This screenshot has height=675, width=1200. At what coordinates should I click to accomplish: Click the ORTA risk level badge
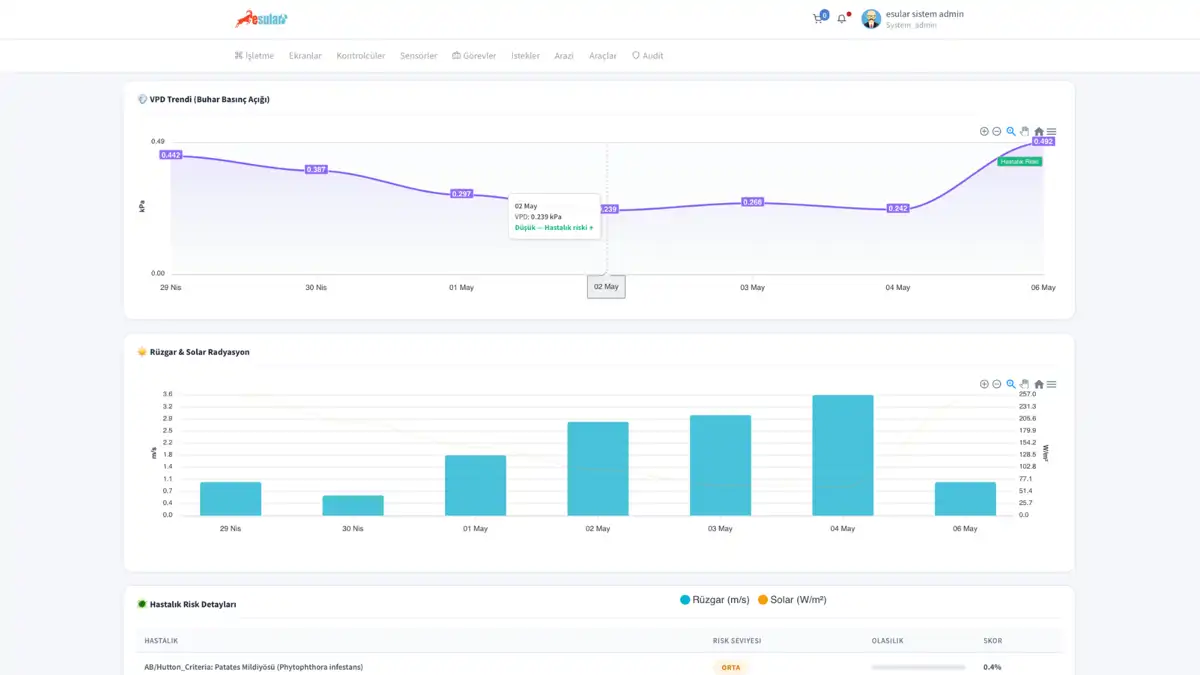(x=731, y=667)
